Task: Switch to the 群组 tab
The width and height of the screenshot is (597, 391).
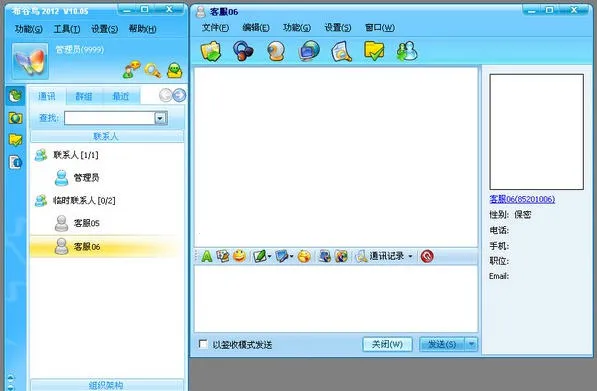Action: coord(84,96)
